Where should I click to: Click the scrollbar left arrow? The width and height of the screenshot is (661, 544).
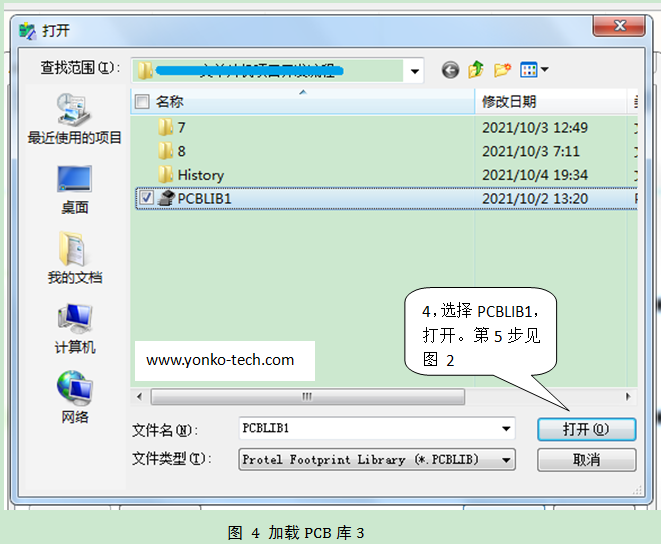[x=140, y=396]
